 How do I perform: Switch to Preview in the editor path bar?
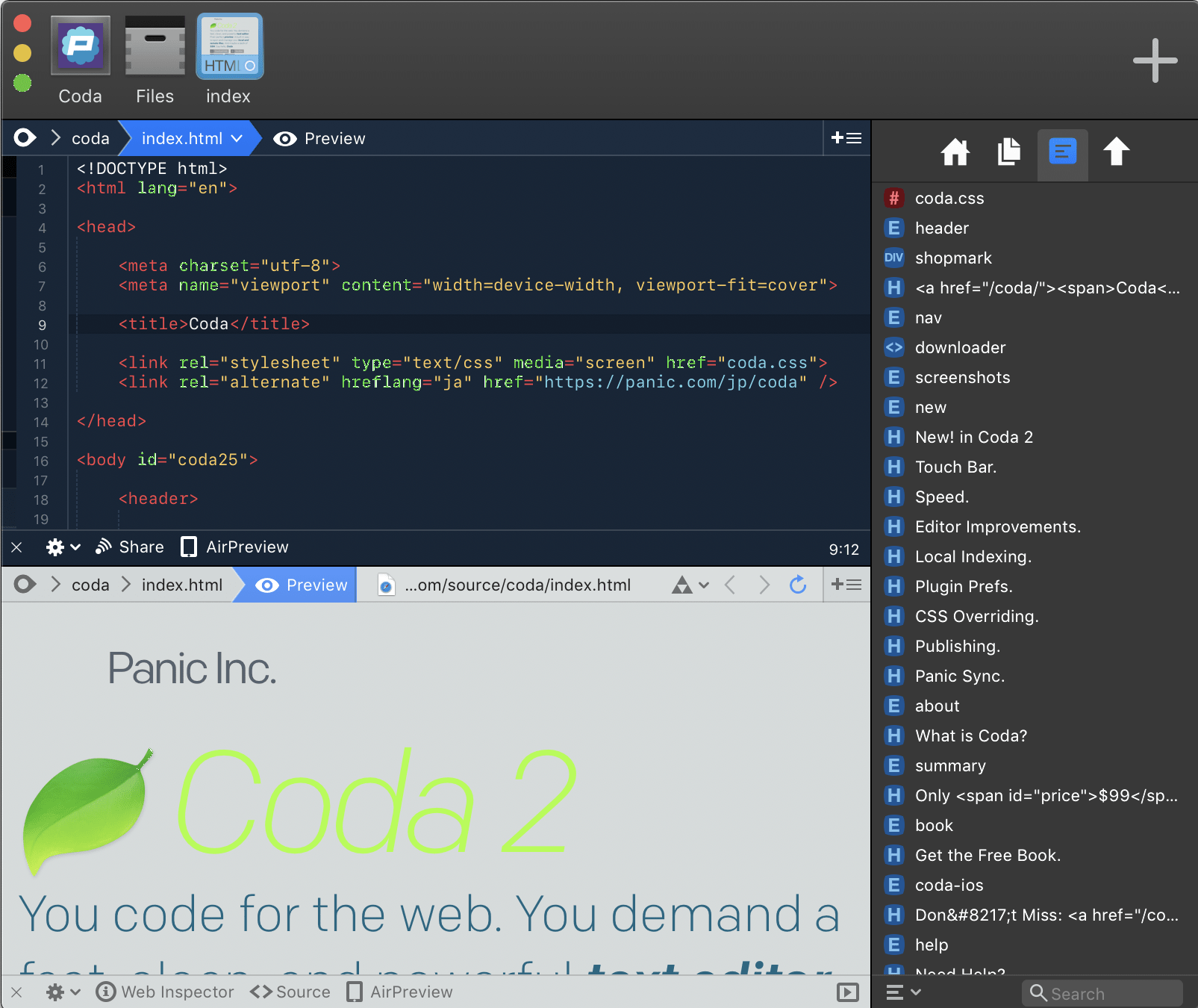(319, 138)
